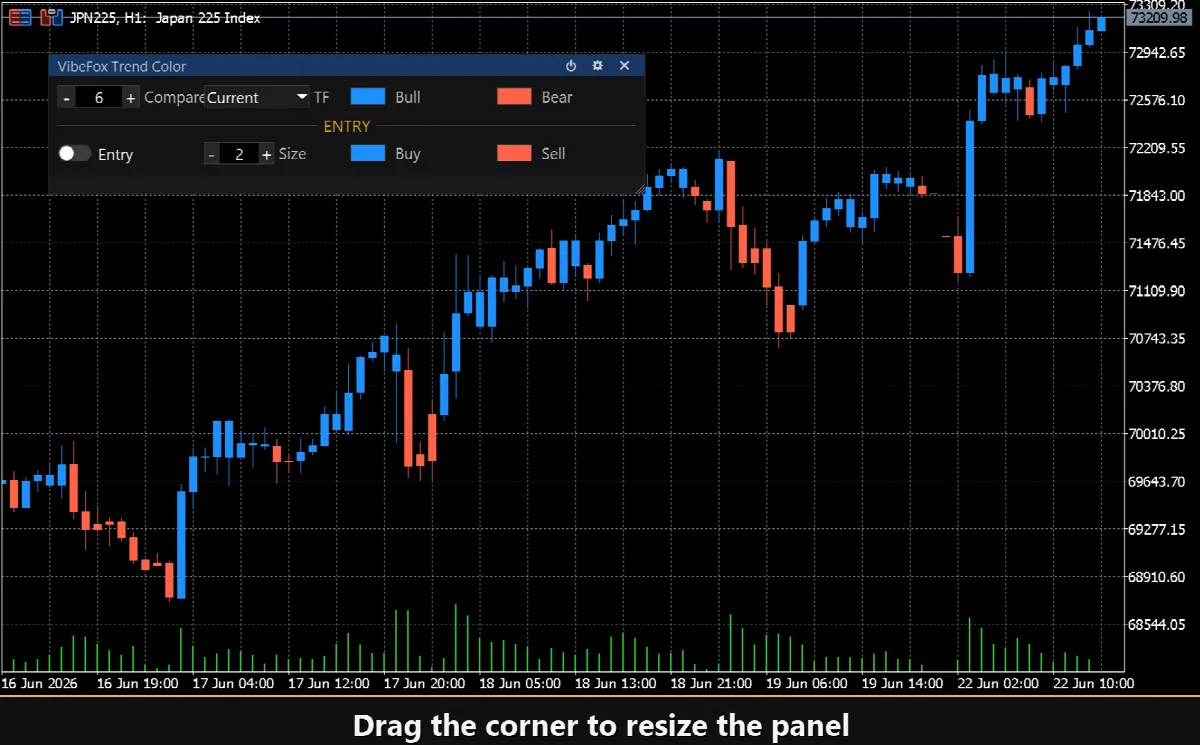
Task: Click the power icon in VibeFox panel
Action: [571, 66]
